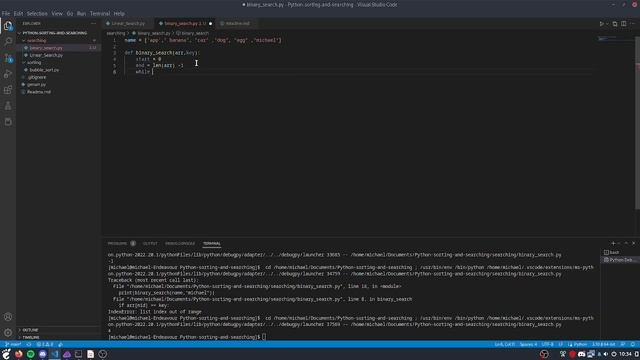Viewport: 640px width, 360px height.
Task: Open errors and warnings count in status bar
Action: (x=45, y=344)
